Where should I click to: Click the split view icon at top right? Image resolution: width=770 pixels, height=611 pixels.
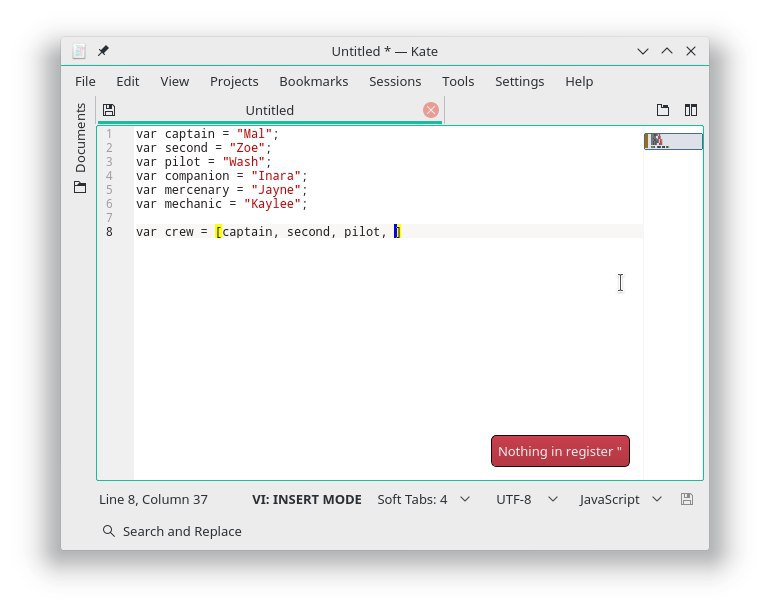(690, 110)
